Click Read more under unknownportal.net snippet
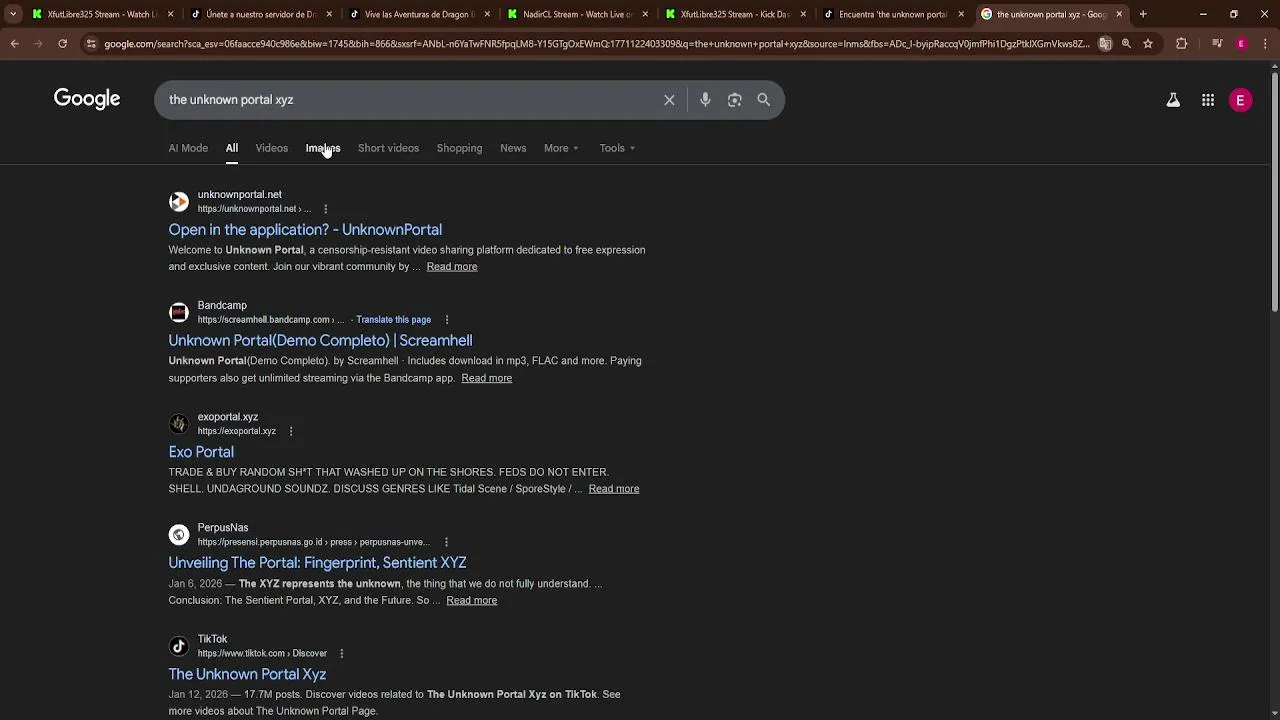 [x=452, y=267]
